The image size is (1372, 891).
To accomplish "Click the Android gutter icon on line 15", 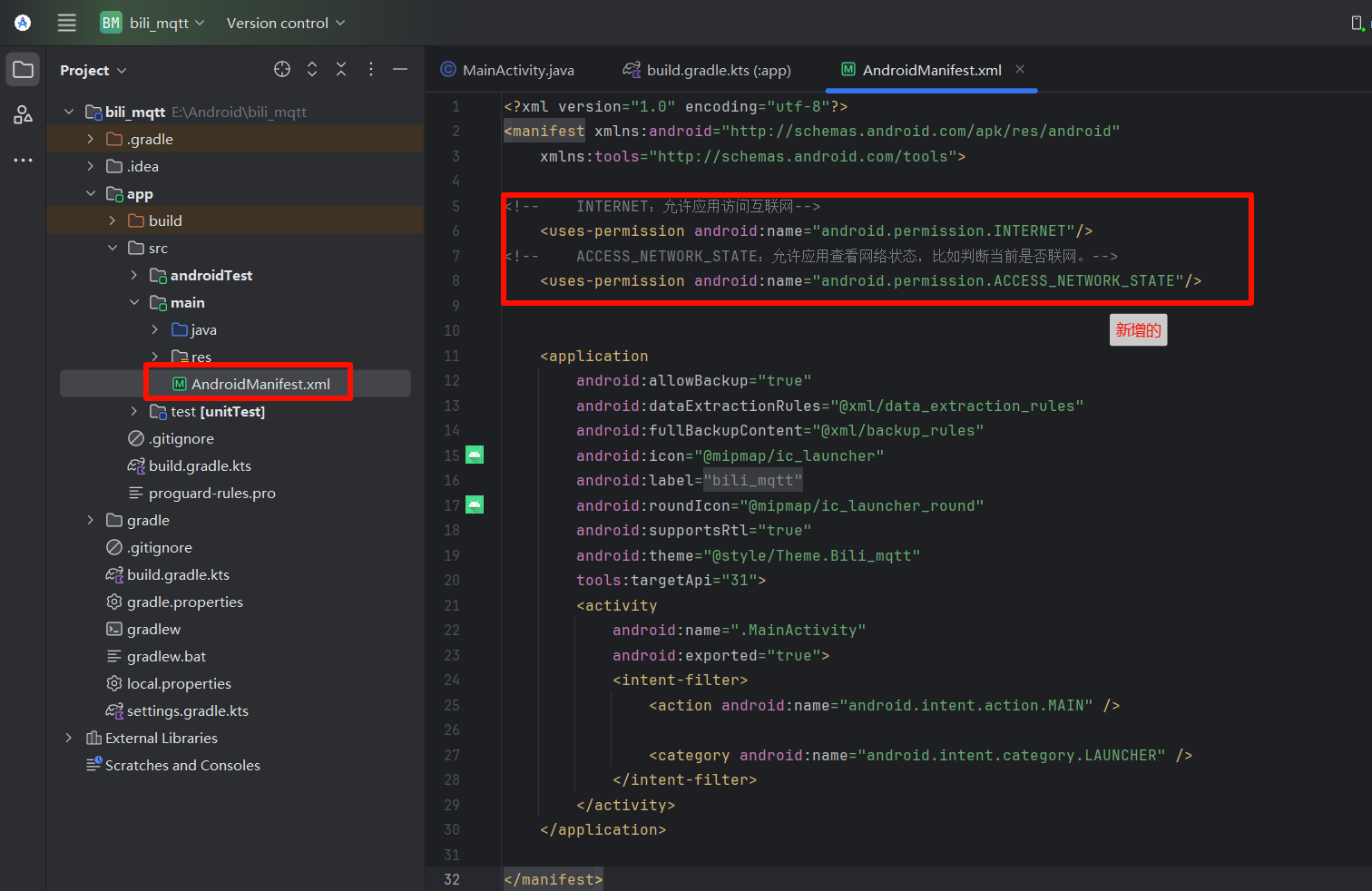I will (475, 455).
